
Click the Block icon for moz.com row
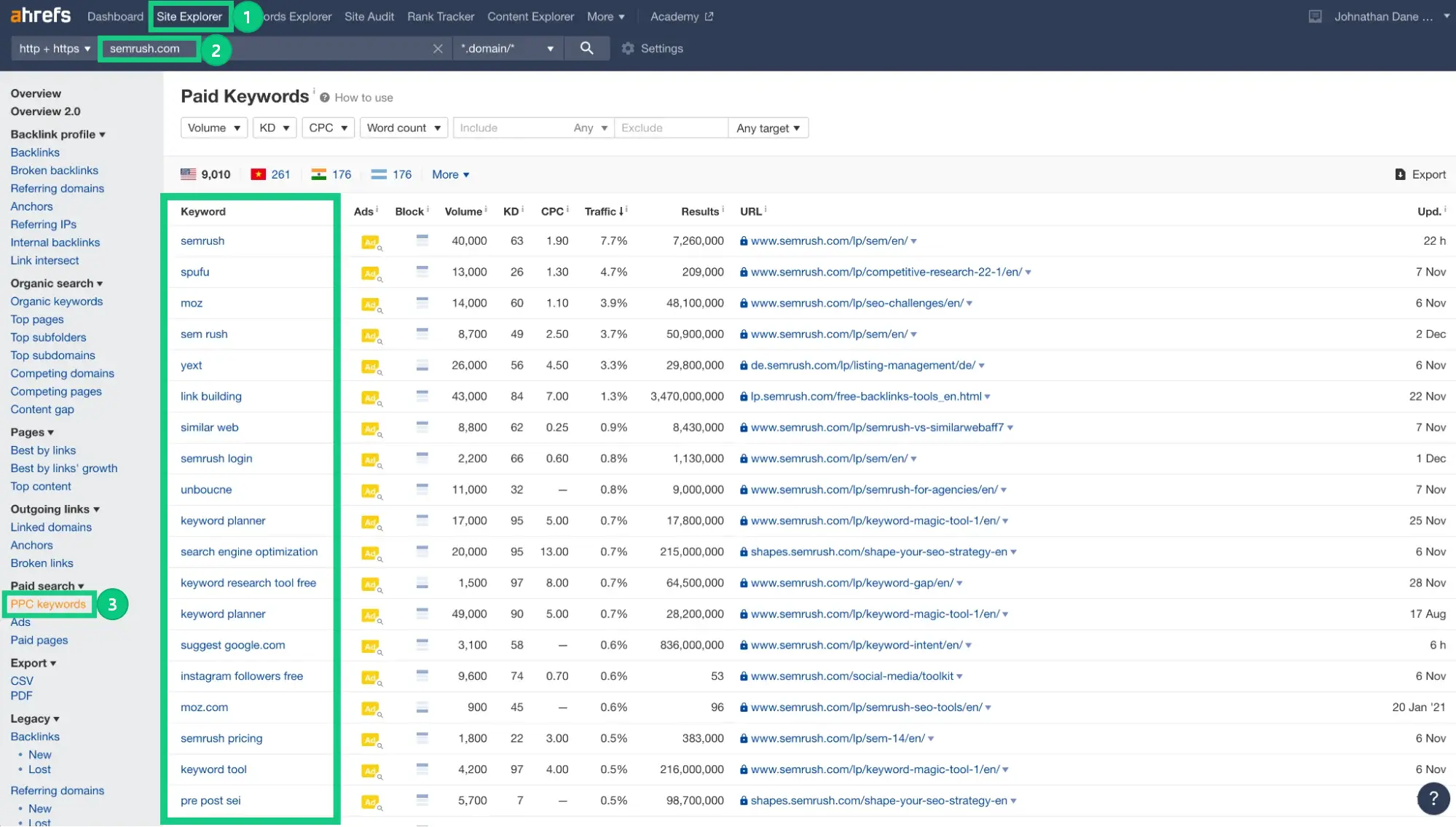tap(422, 707)
